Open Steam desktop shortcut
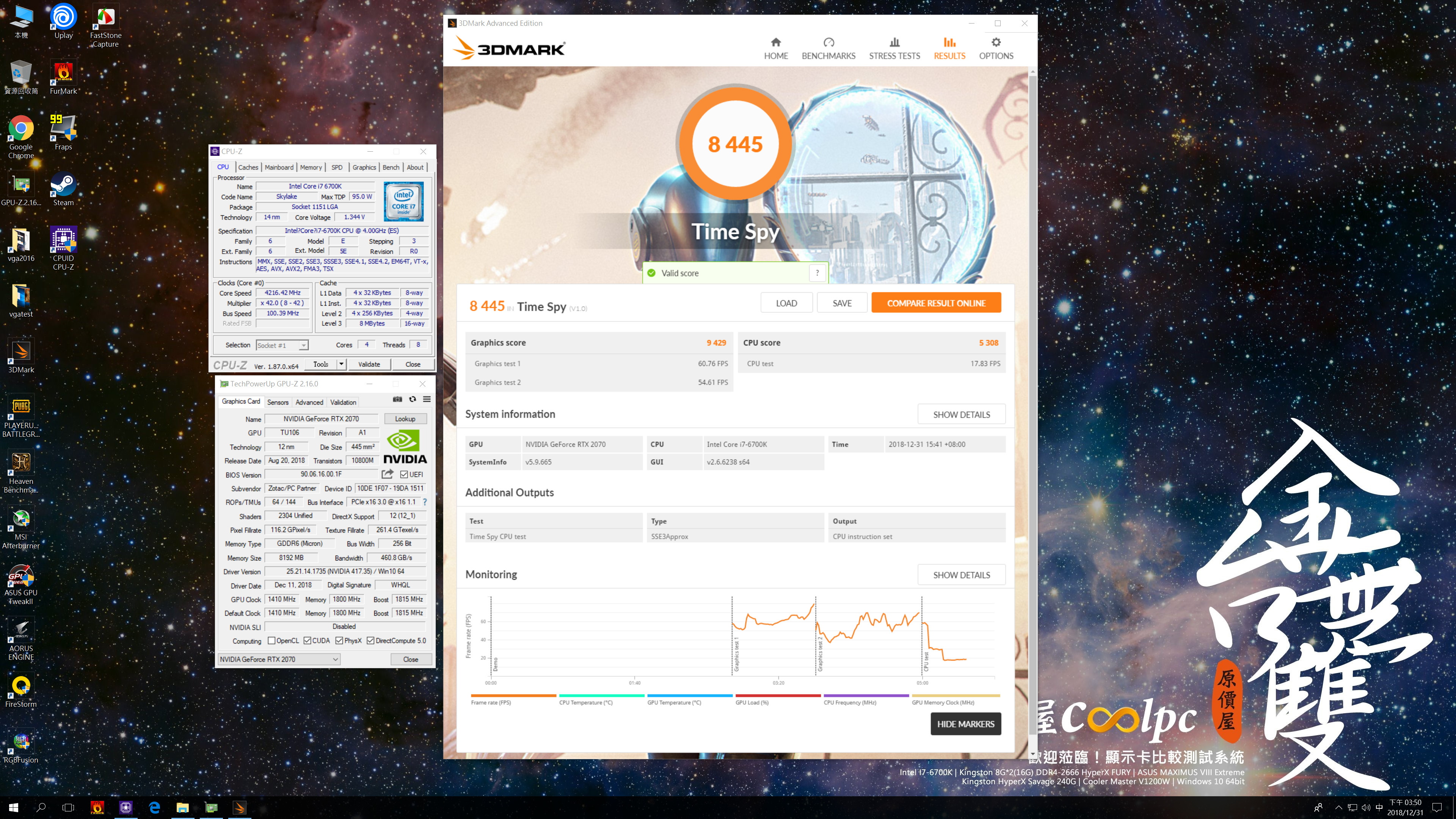The width and height of the screenshot is (1456, 819). pyautogui.click(x=63, y=189)
